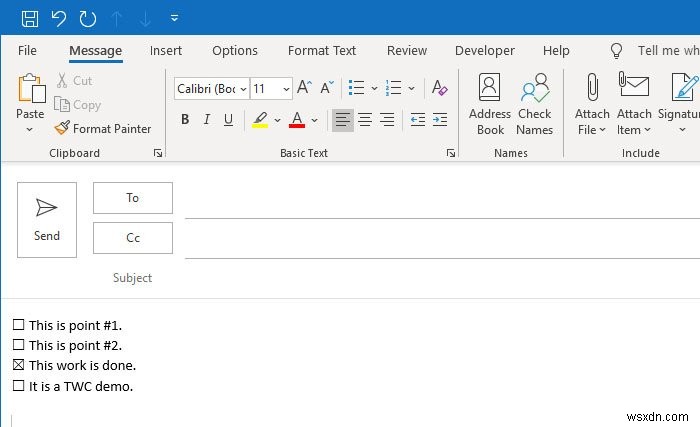Expand the numbering library arrow

411,88
